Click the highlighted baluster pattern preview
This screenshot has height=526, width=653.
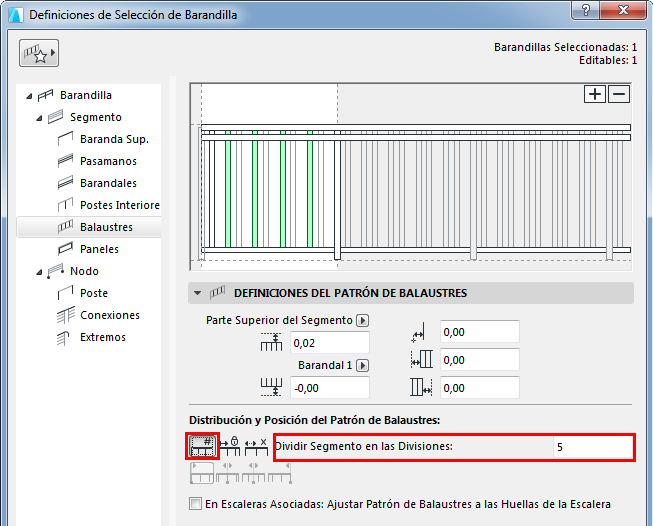[x=269, y=177]
